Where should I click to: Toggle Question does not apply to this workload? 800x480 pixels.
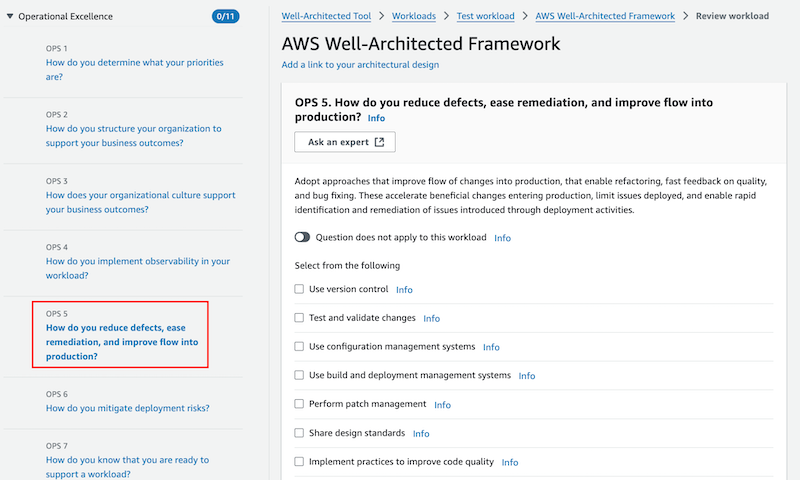click(x=302, y=237)
